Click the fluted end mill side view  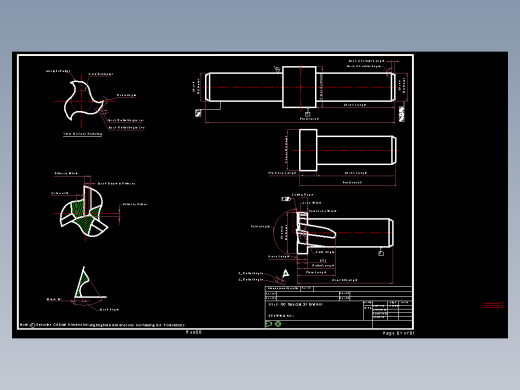345,233
